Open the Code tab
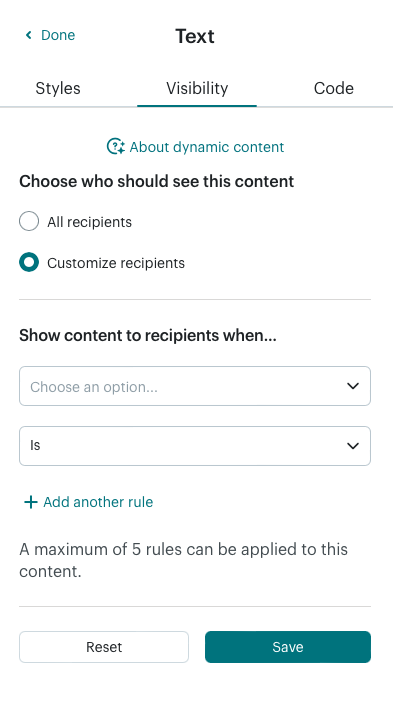Screen dimensions: 393x711 (334, 88)
